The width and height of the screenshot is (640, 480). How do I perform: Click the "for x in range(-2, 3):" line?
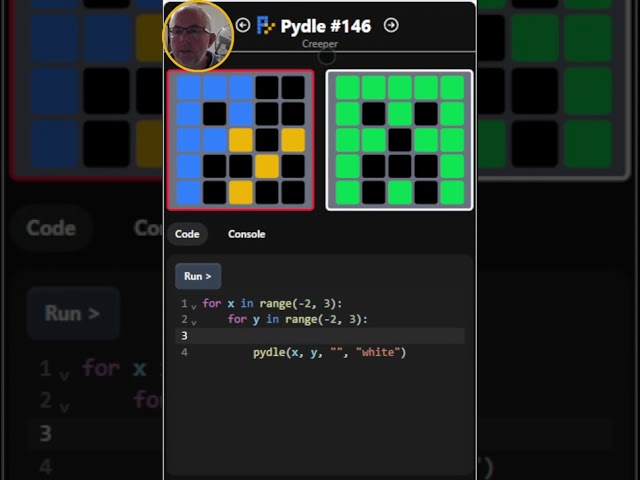272,304
